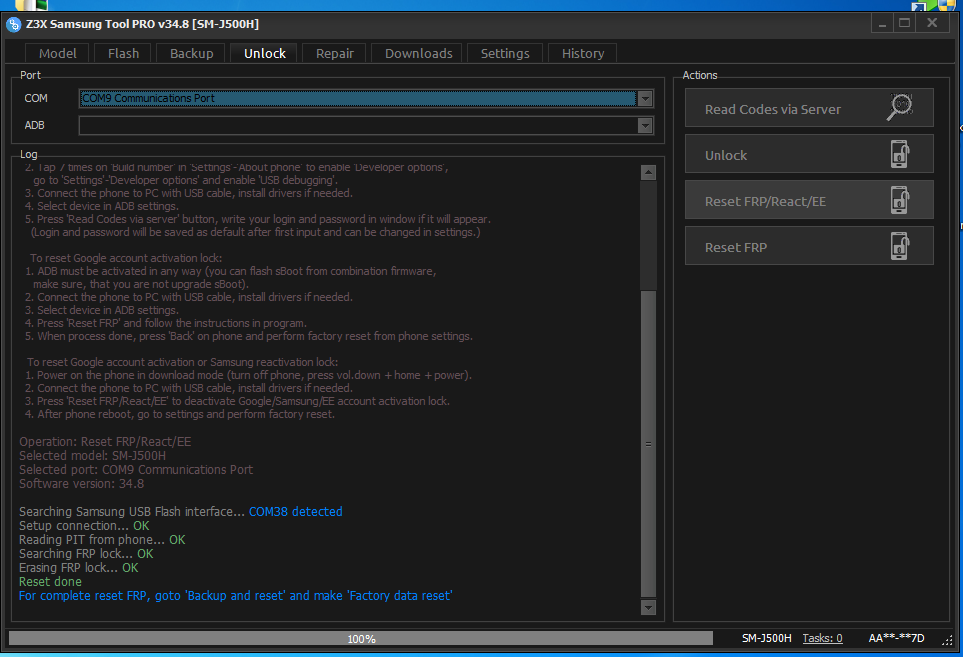Click the phone icon on Reset FRP
The image size is (963, 657).
pyautogui.click(x=900, y=246)
